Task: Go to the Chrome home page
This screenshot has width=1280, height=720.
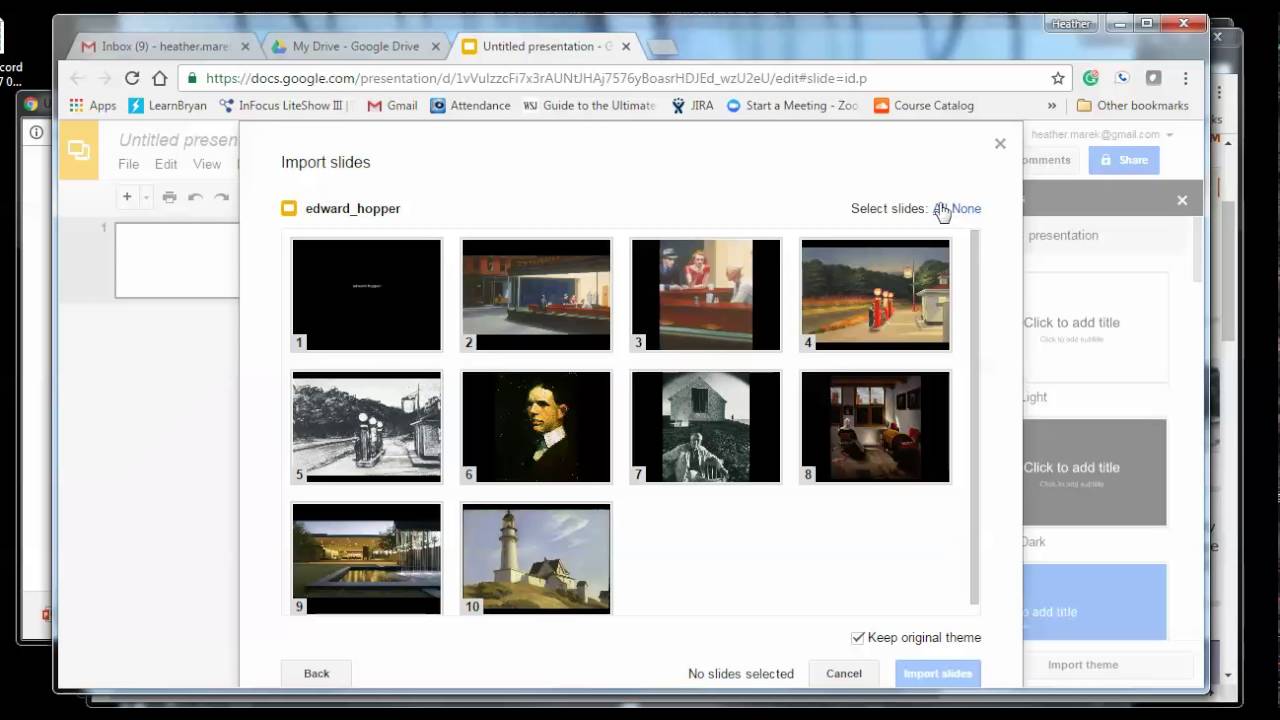Action: [159, 78]
